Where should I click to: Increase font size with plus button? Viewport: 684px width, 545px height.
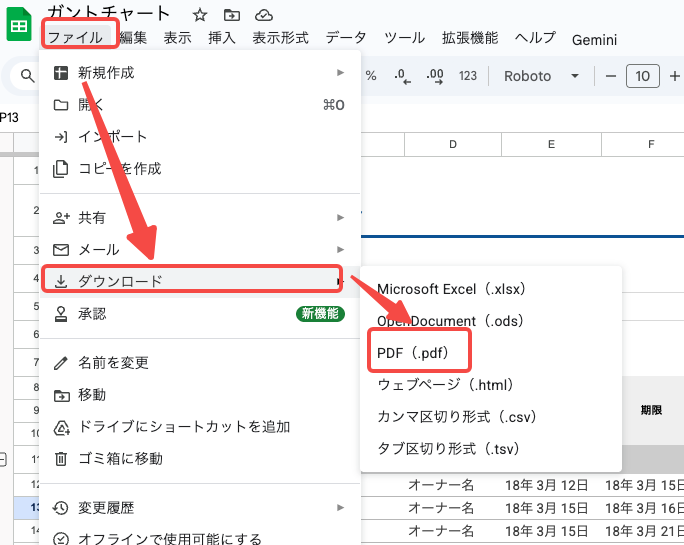tap(674, 76)
